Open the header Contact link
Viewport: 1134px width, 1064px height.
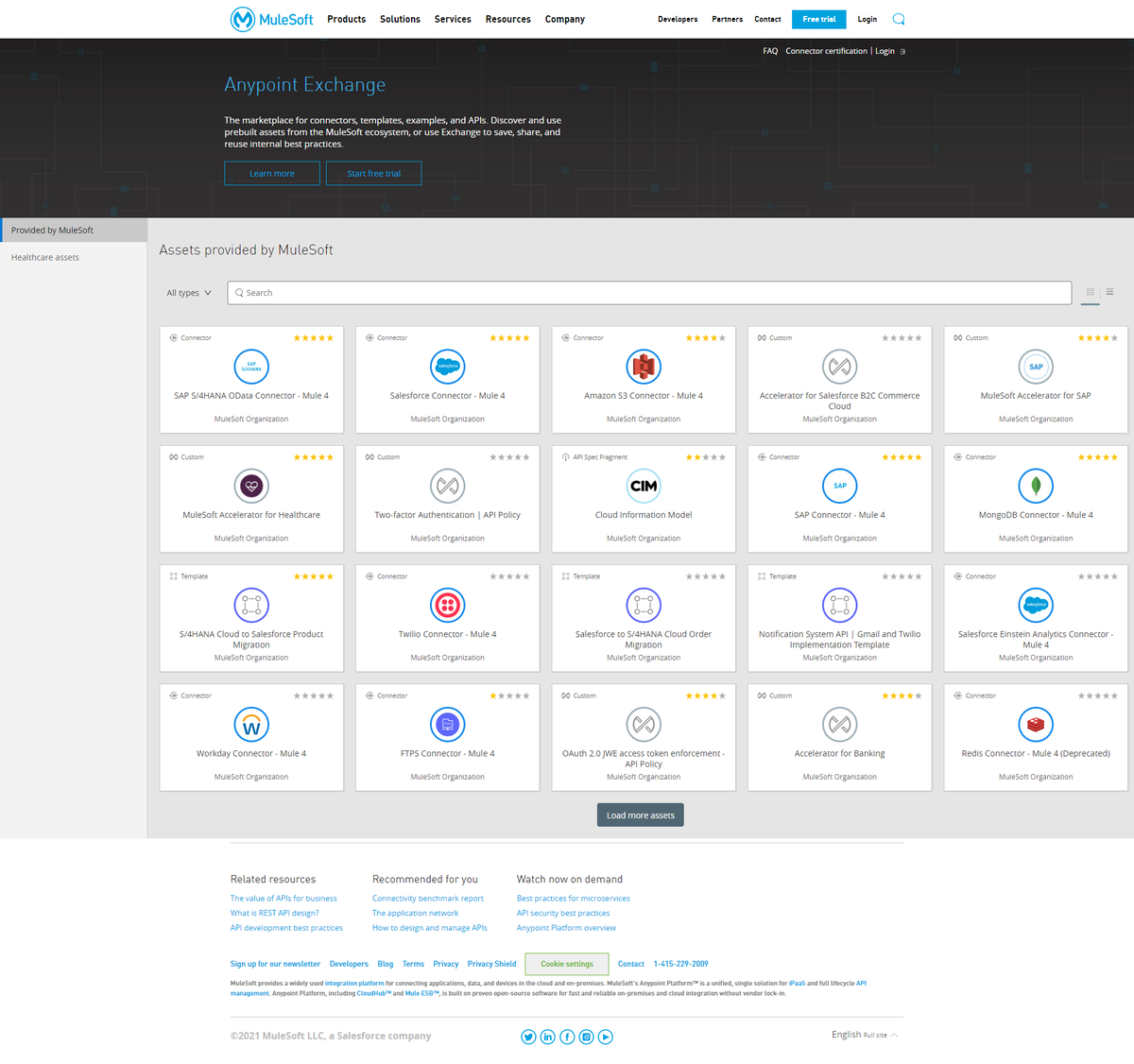[767, 19]
